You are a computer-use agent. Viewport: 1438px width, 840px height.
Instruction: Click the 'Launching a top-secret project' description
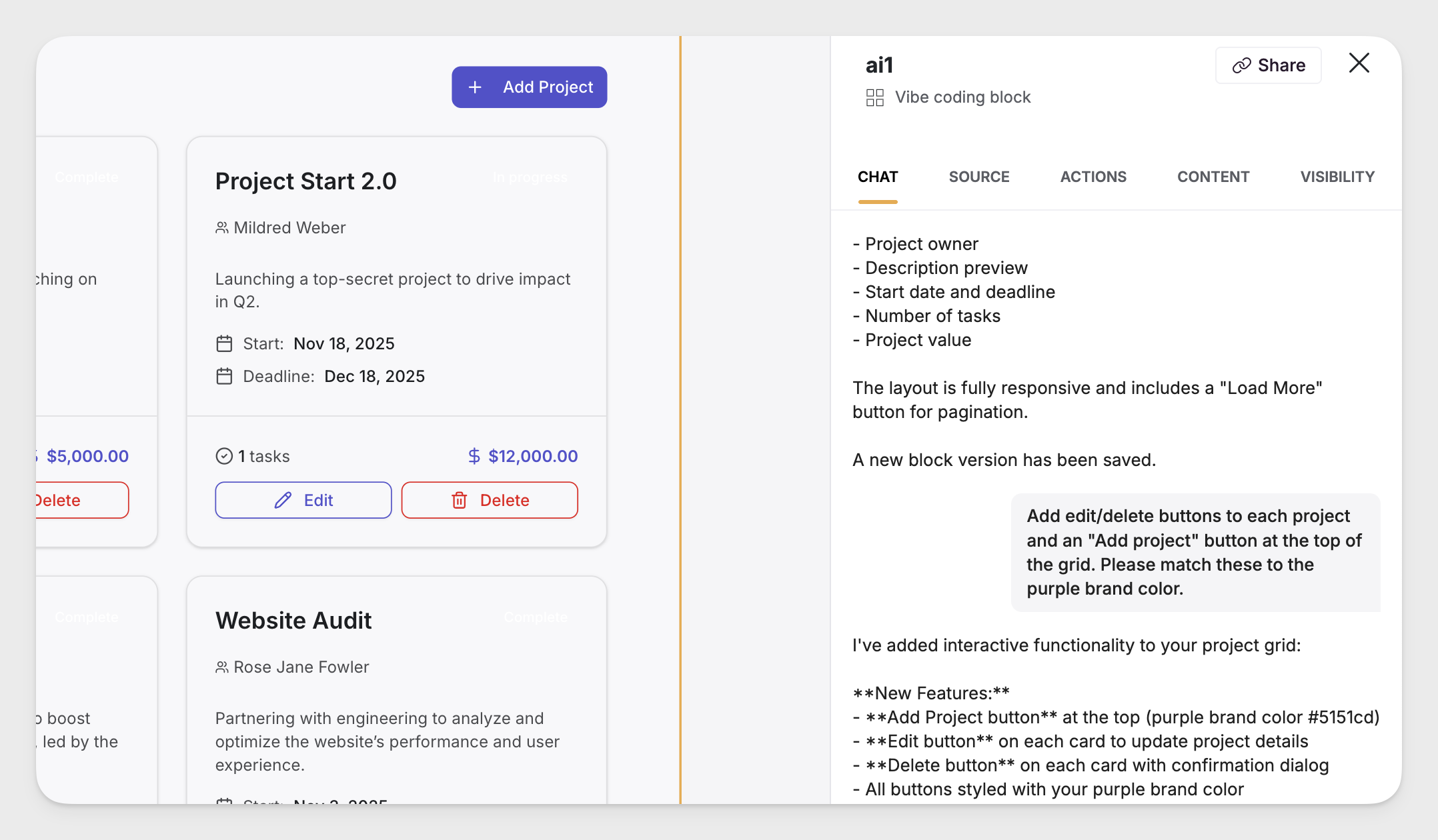point(393,290)
